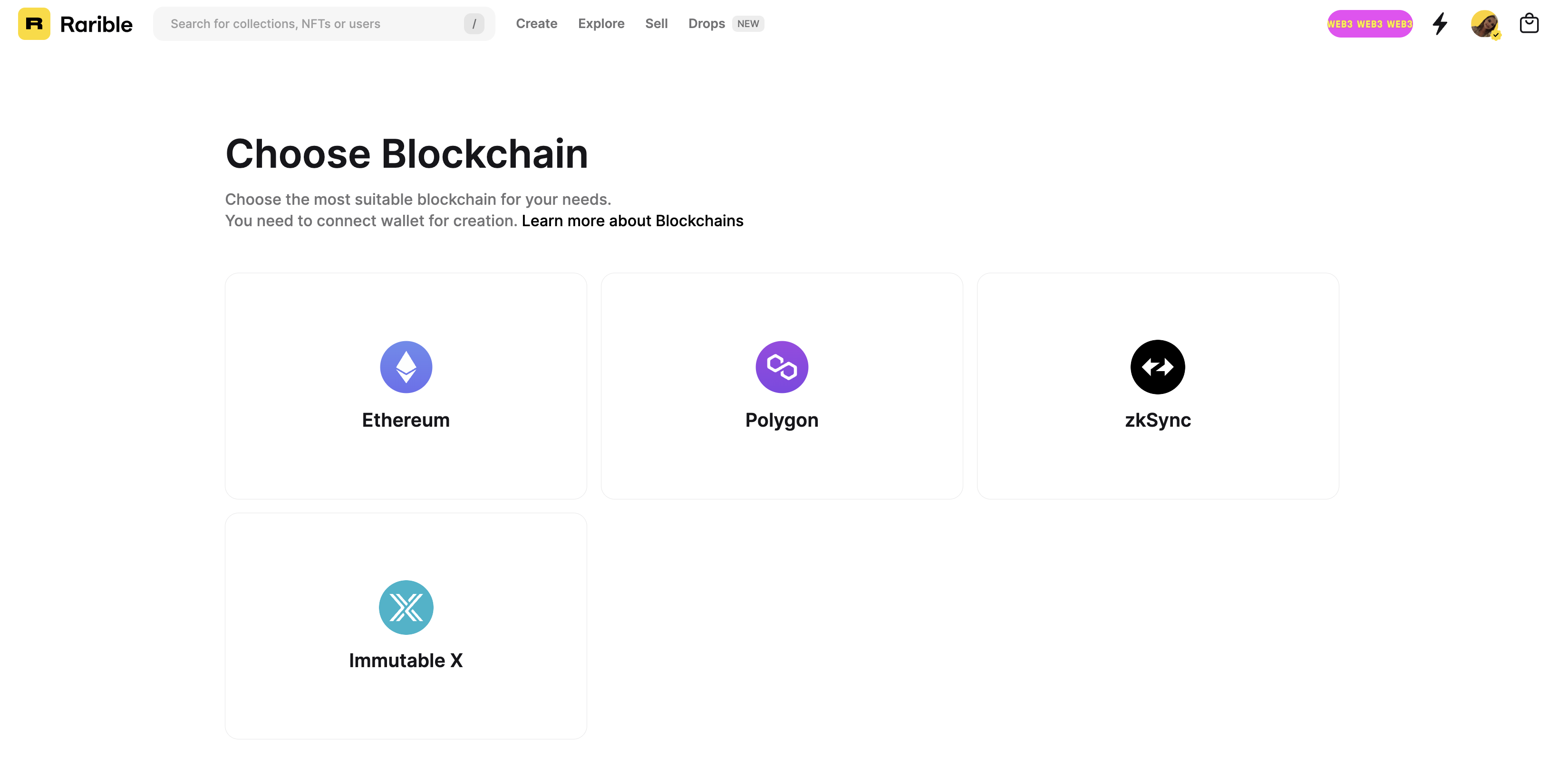Click the teal Immutable X icon

(406, 607)
